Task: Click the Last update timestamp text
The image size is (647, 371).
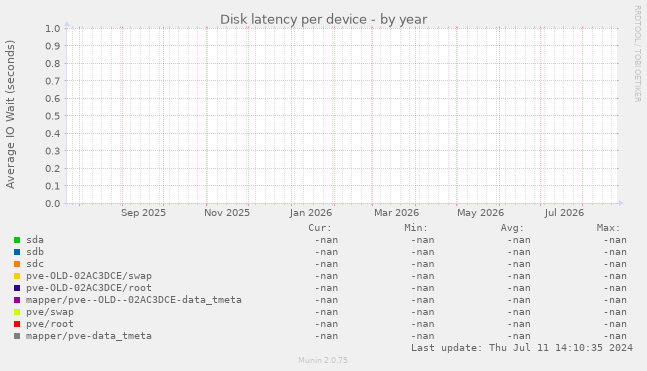Action: point(522,348)
